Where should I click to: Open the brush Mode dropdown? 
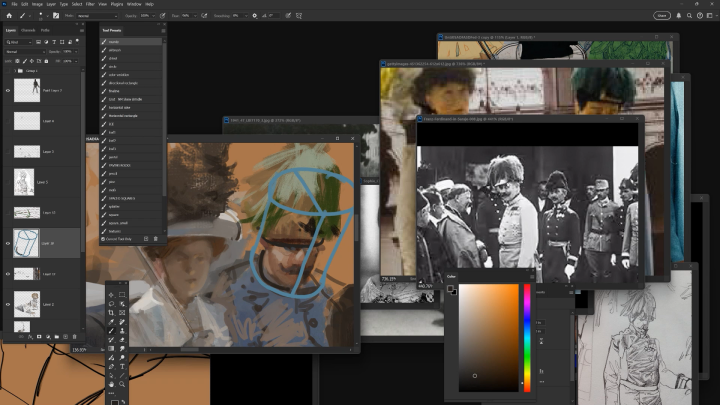click(x=97, y=16)
